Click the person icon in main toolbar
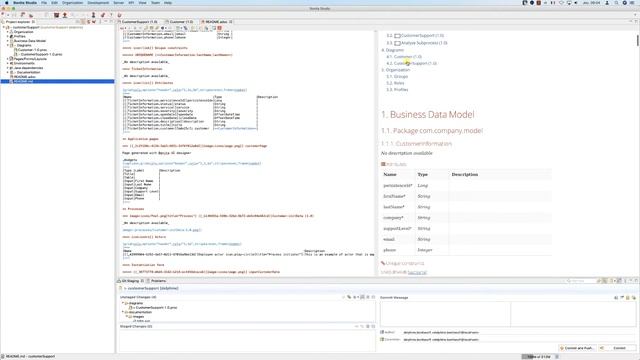640x360 pixels. [x=93, y=15]
